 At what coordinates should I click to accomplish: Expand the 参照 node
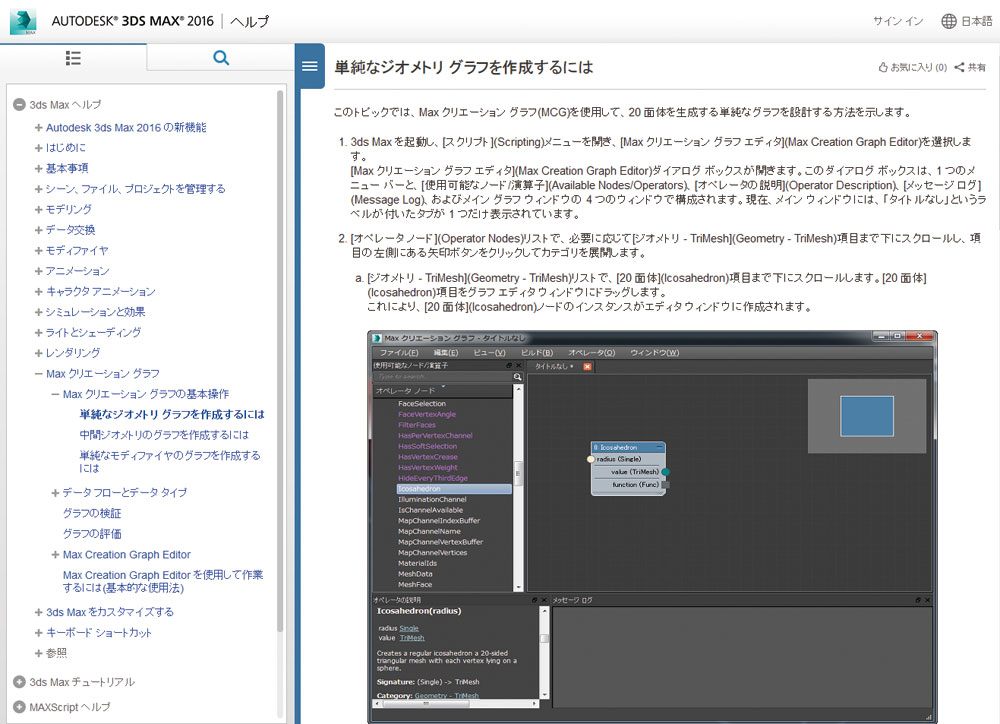pyautogui.click(x=38, y=653)
